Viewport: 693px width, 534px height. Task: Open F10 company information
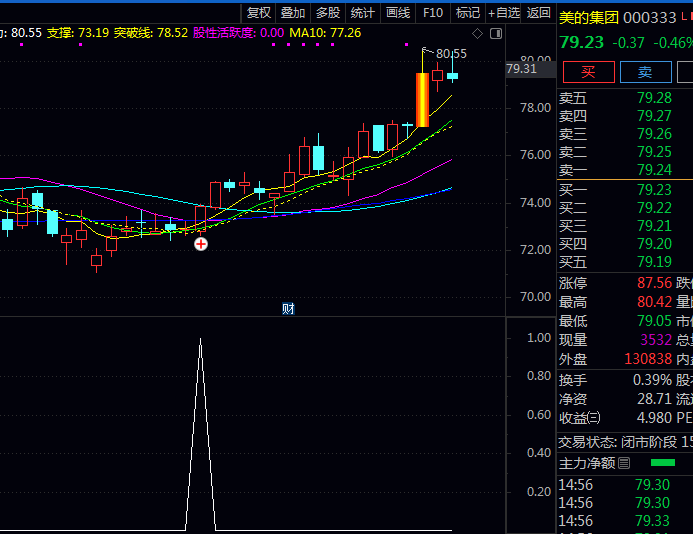(x=432, y=13)
